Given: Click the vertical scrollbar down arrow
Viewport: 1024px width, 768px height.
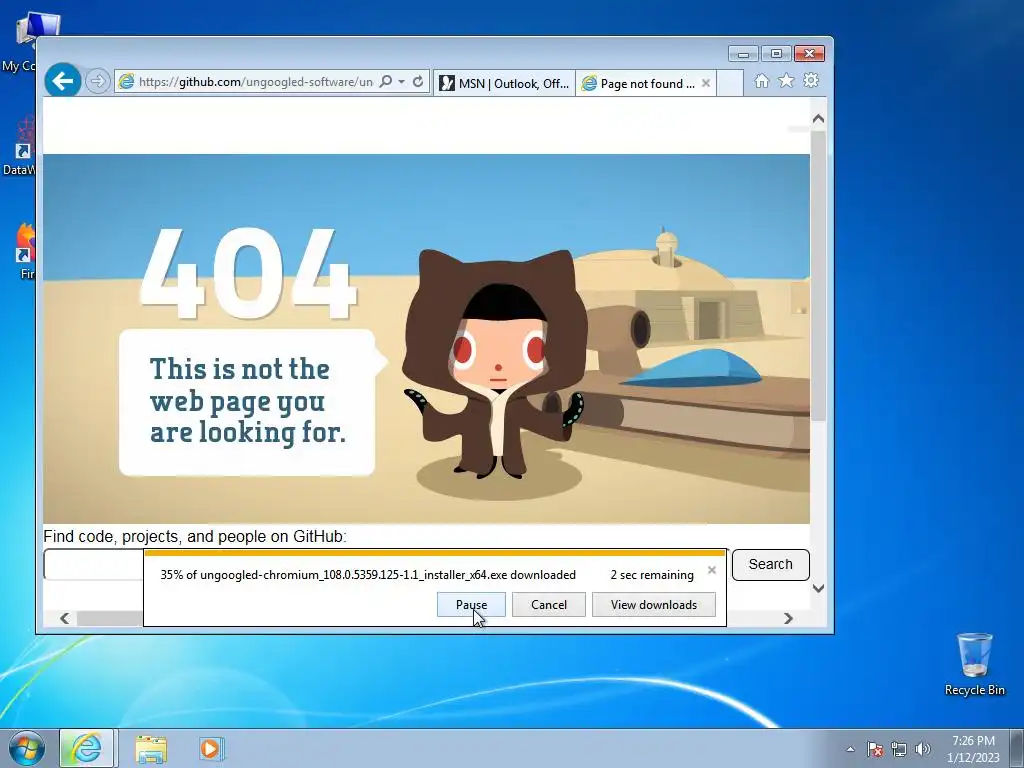Looking at the screenshot, I should (x=818, y=588).
